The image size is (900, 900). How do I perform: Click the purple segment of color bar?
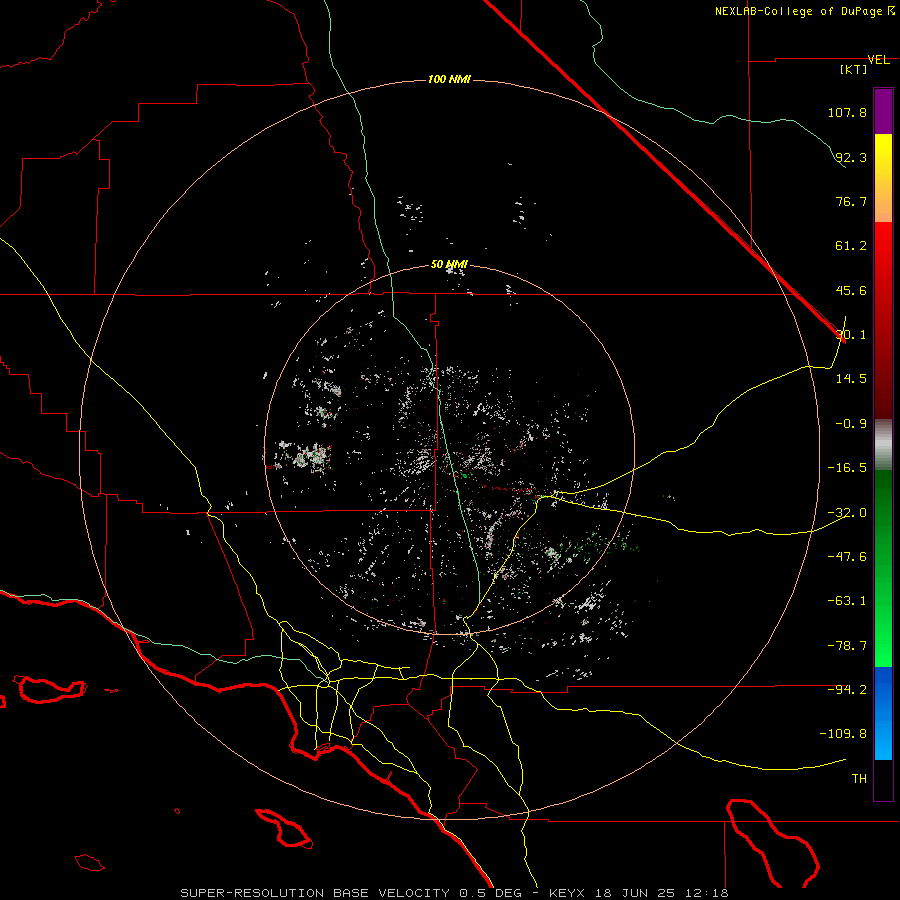(883, 111)
